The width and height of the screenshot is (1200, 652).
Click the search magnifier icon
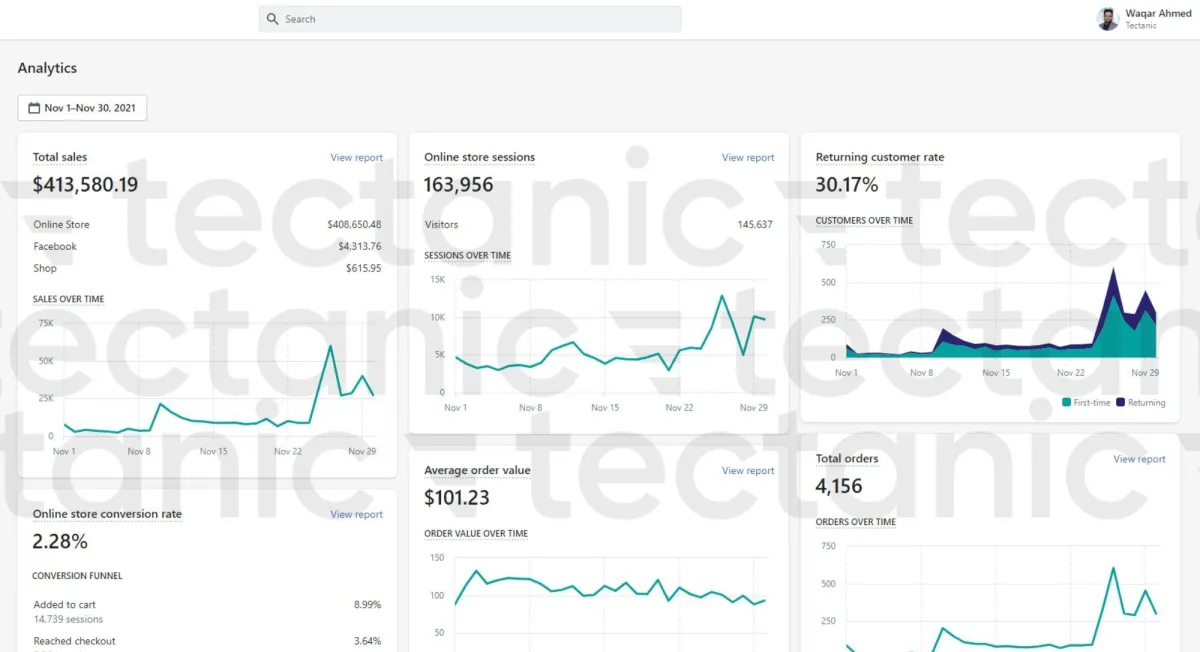(x=272, y=19)
